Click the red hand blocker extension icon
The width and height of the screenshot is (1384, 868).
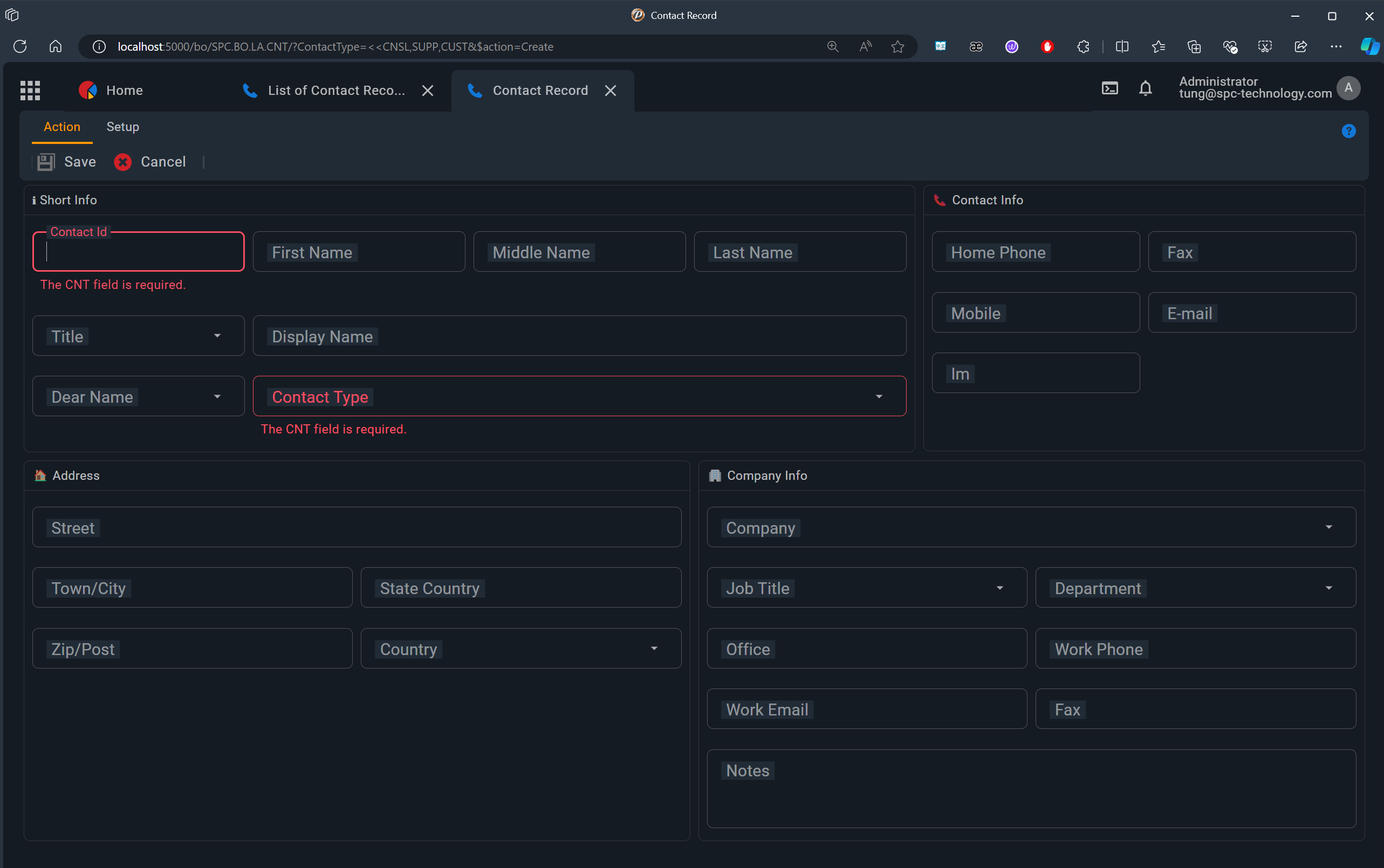point(1047,46)
